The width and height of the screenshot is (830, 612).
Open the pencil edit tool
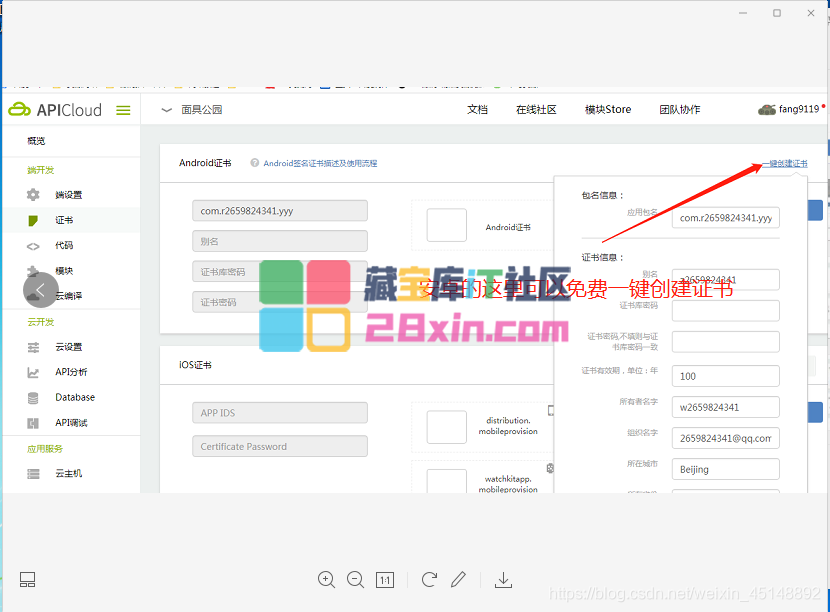(458, 579)
